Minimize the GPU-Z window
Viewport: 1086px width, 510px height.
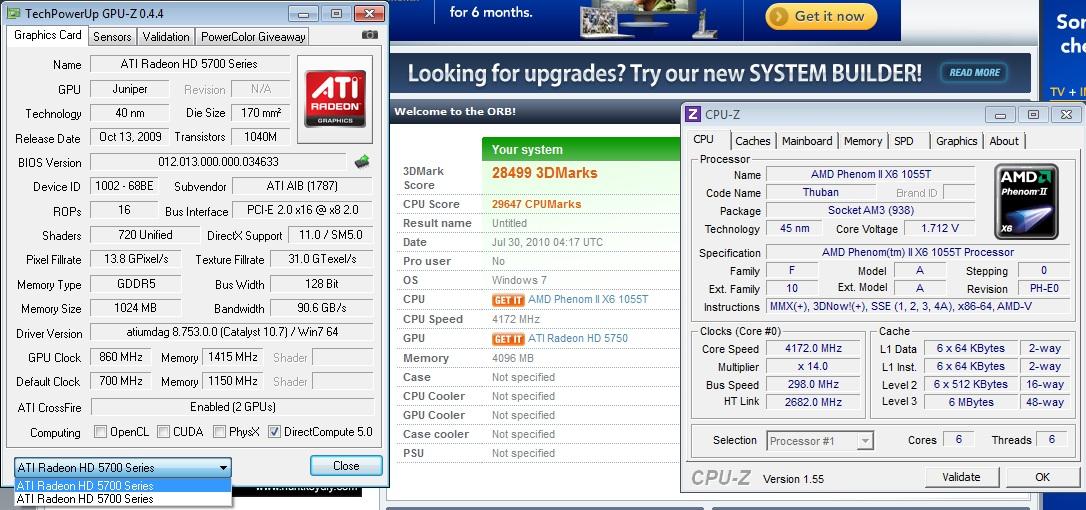303,13
